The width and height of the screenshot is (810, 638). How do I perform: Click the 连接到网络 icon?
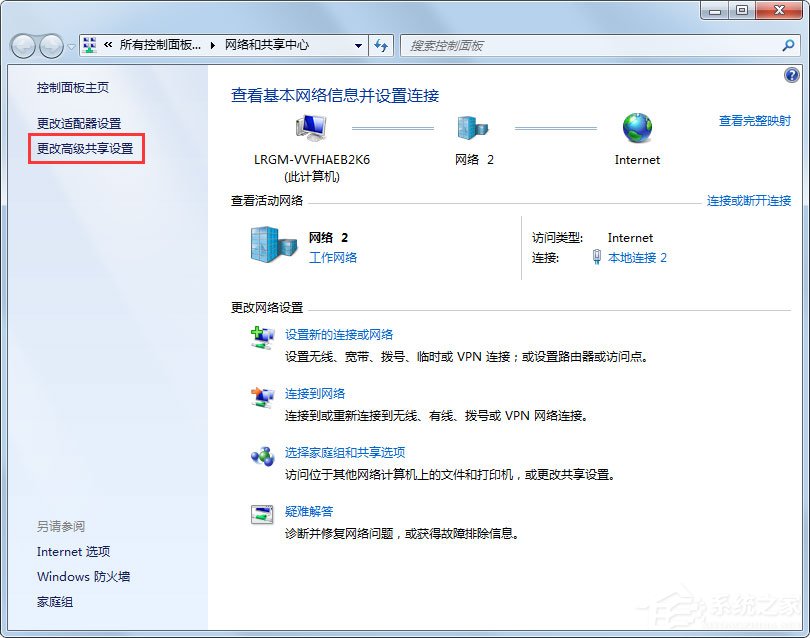coord(263,395)
